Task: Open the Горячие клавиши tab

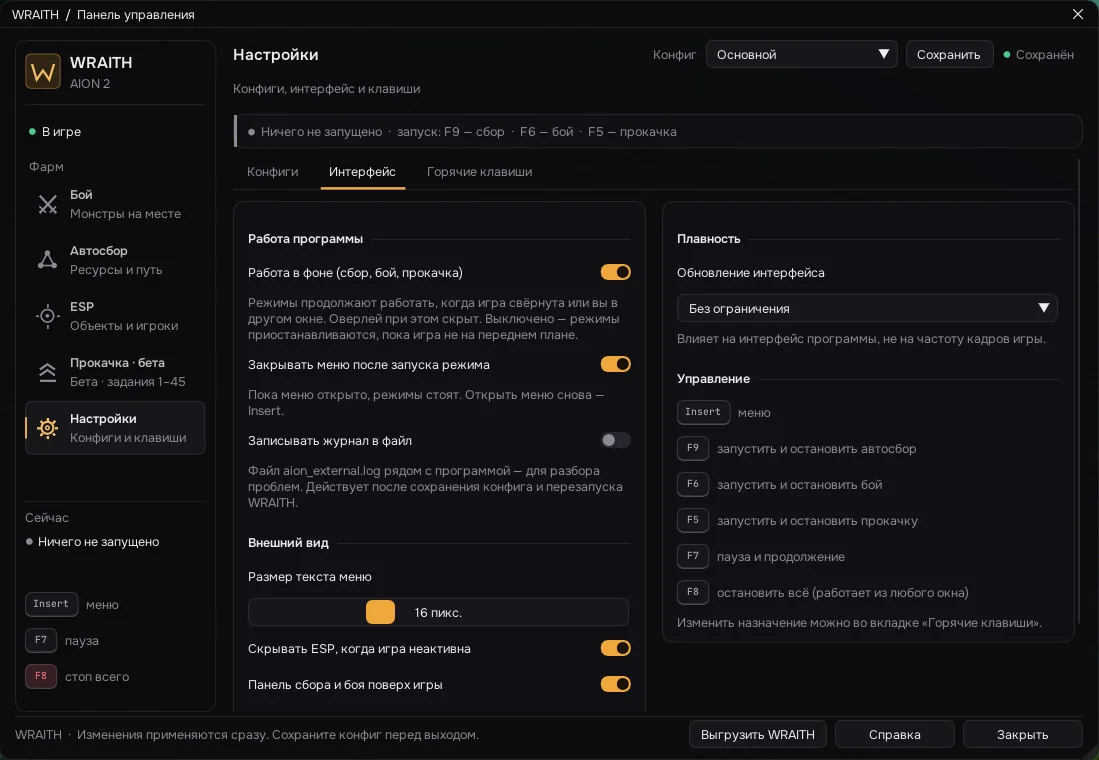Action: coord(479,172)
